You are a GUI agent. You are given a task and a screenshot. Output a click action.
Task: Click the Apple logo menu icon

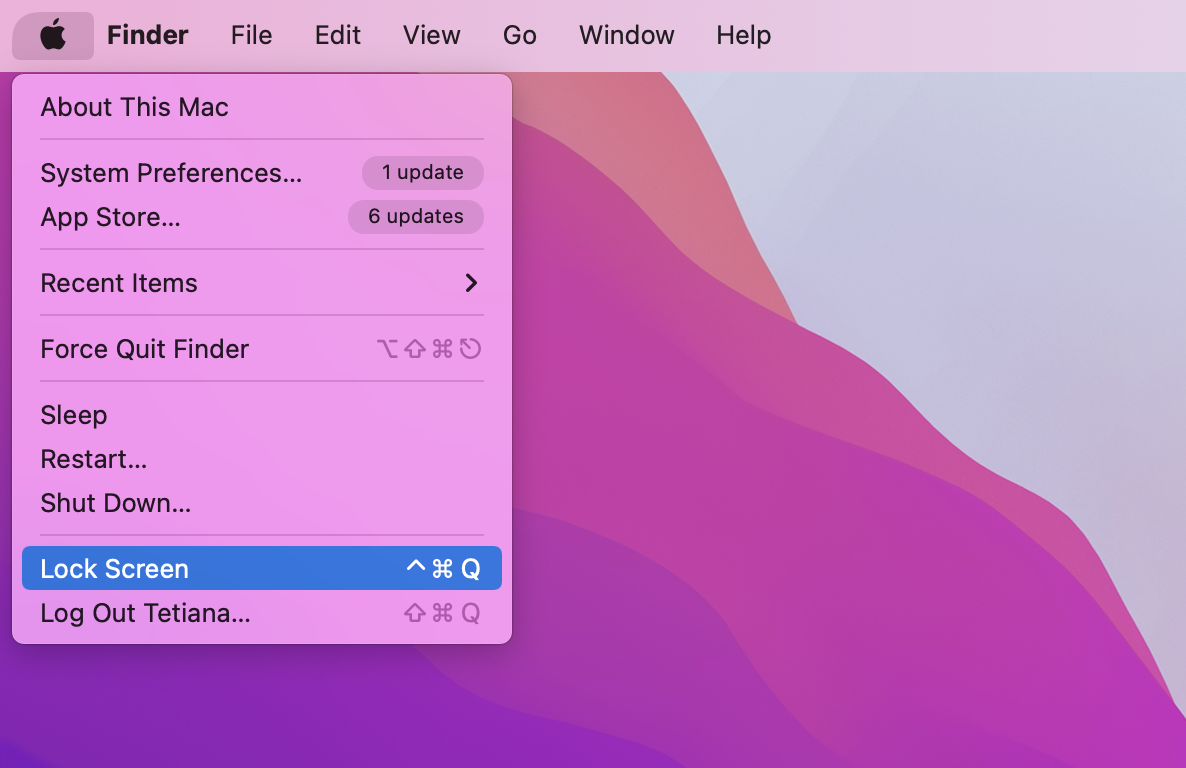pos(53,36)
